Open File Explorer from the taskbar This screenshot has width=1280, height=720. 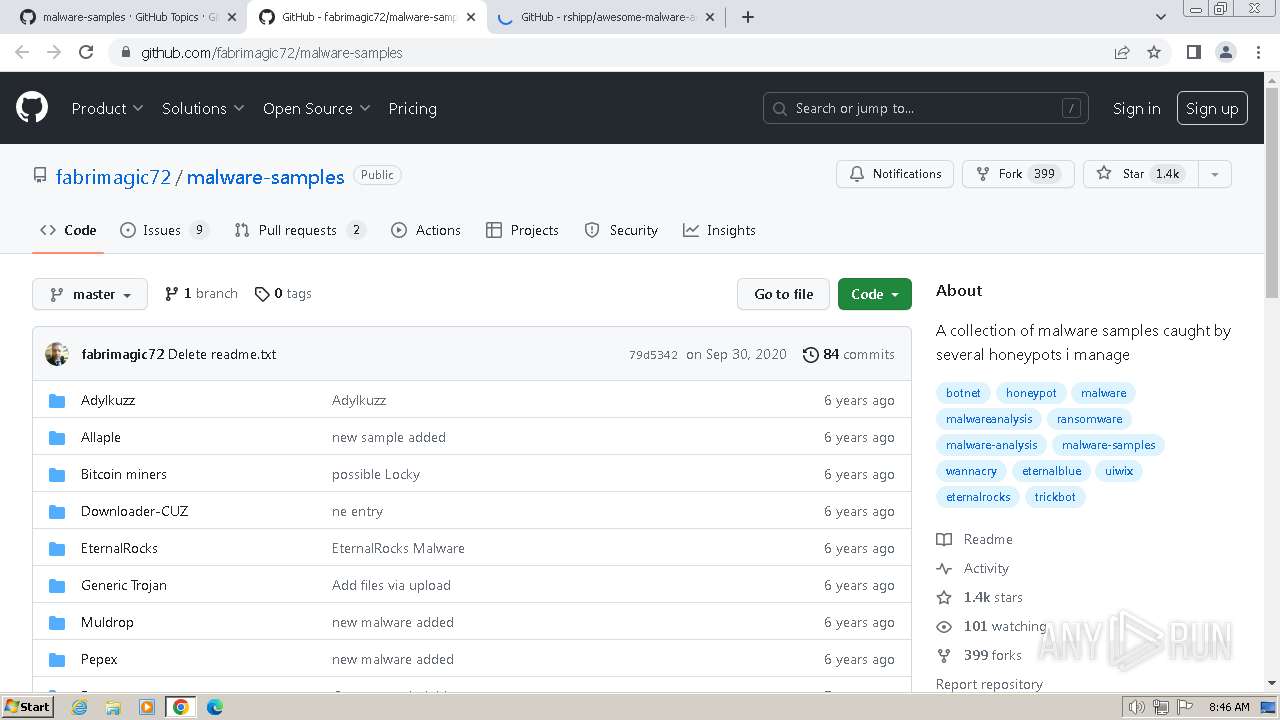[113, 707]
